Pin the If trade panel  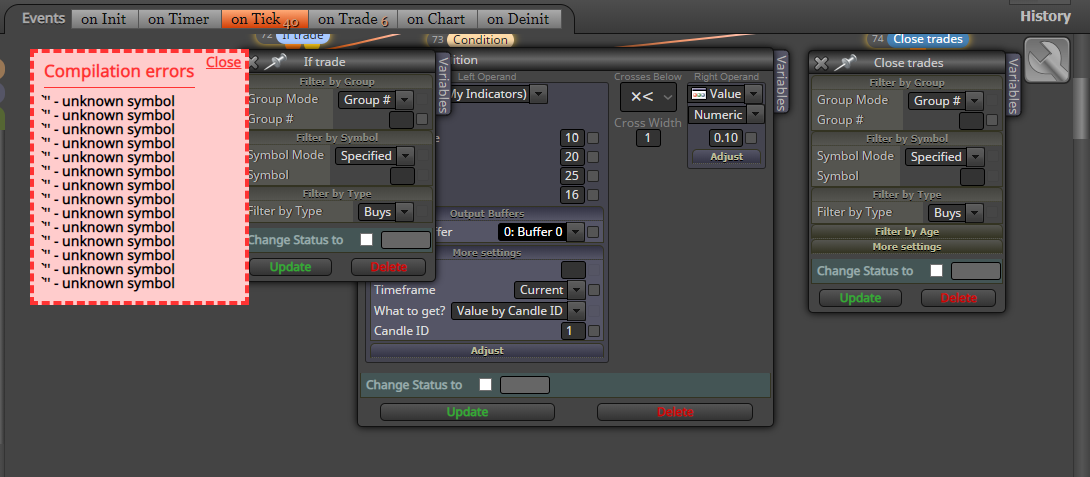pyautogui.click(x=275, y=62)
